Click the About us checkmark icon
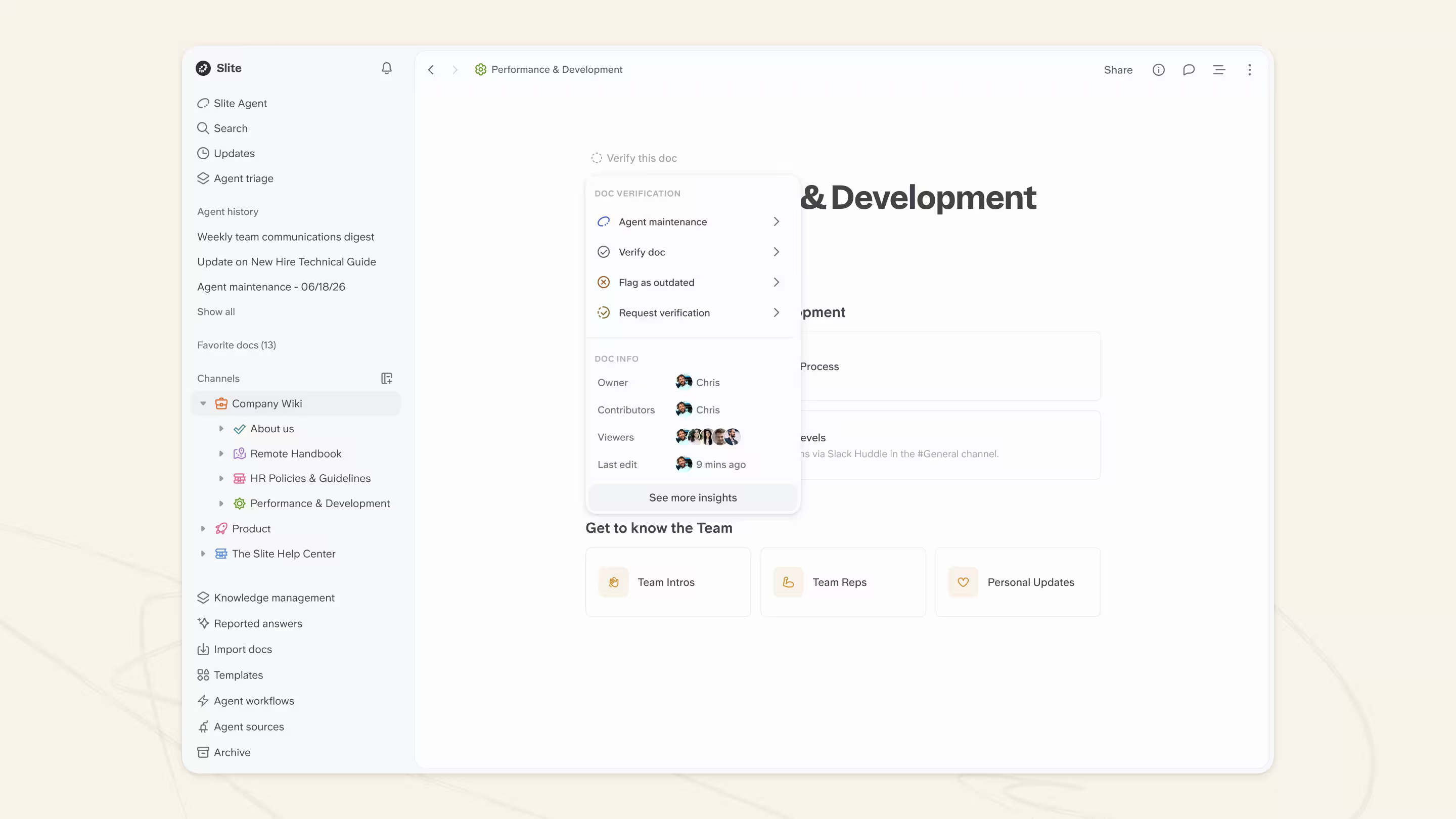Screen dimensions: 1456x819 pyautogui.click(x=240, y=428)
